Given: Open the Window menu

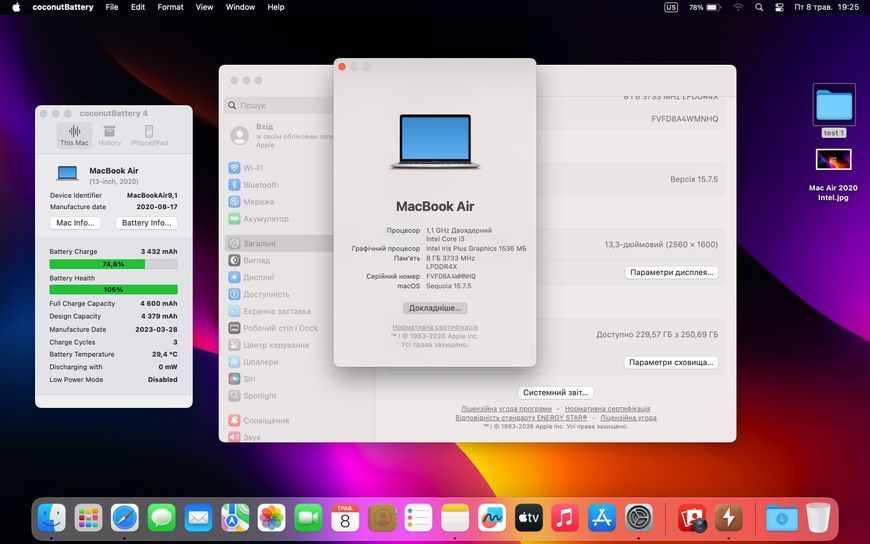Looking at the screenshot, I should coord(240,7).
